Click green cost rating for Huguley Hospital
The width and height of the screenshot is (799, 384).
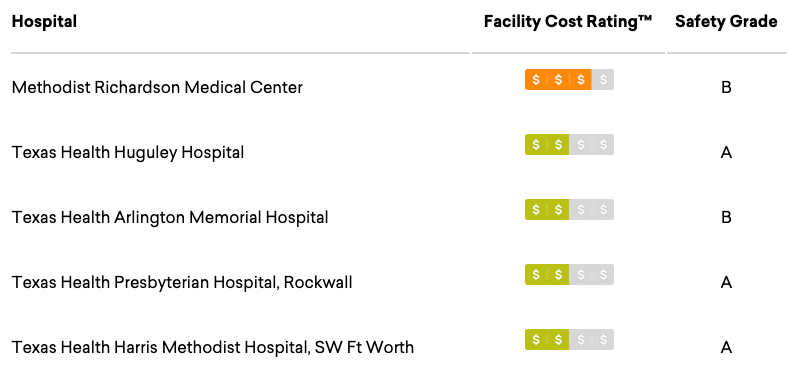569,145
